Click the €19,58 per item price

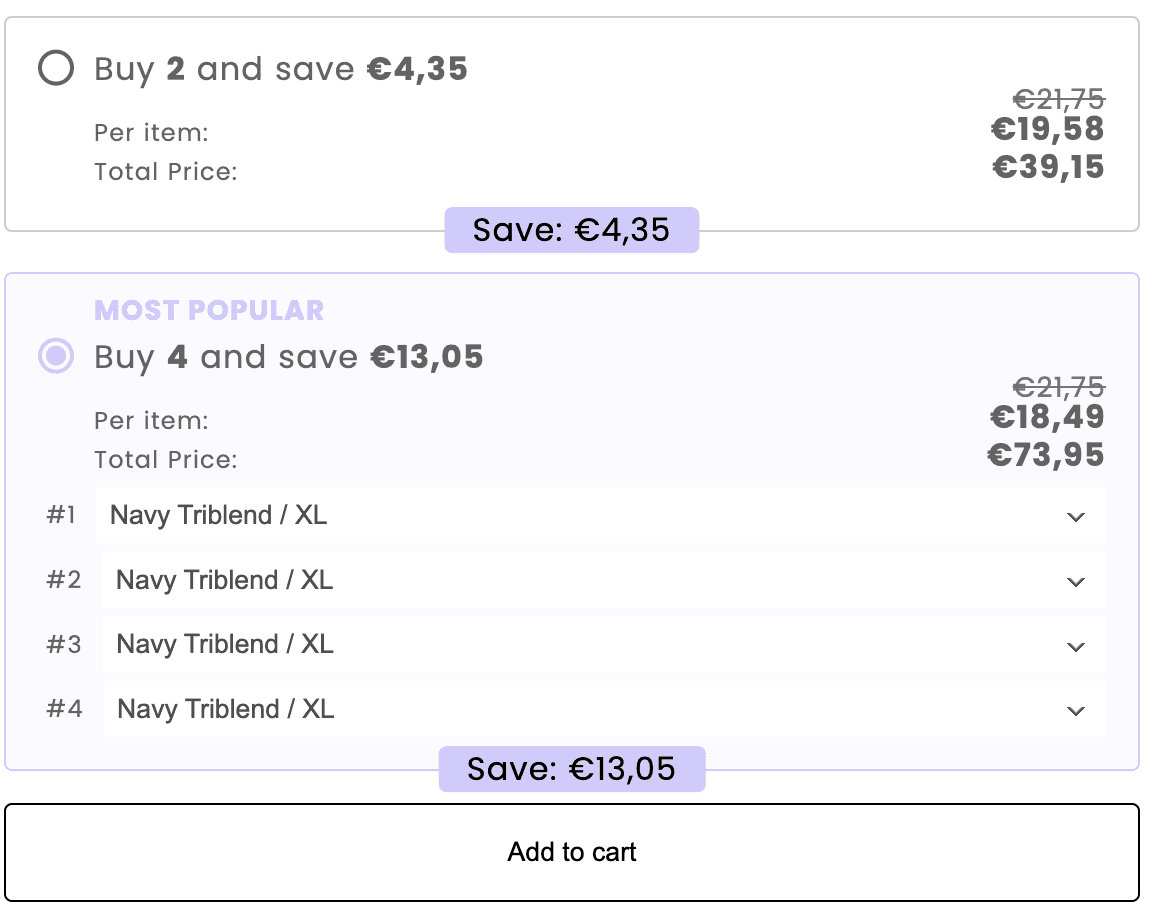point(1048,129)
